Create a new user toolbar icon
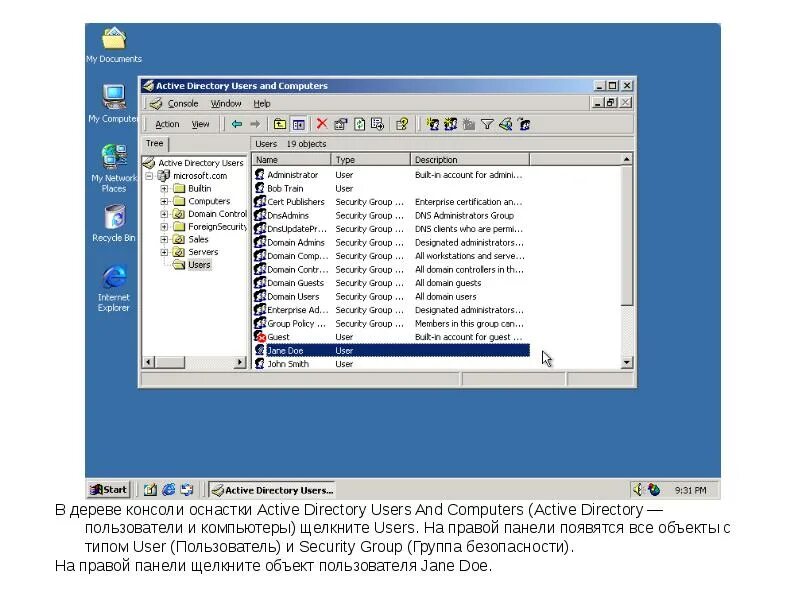 433,124
